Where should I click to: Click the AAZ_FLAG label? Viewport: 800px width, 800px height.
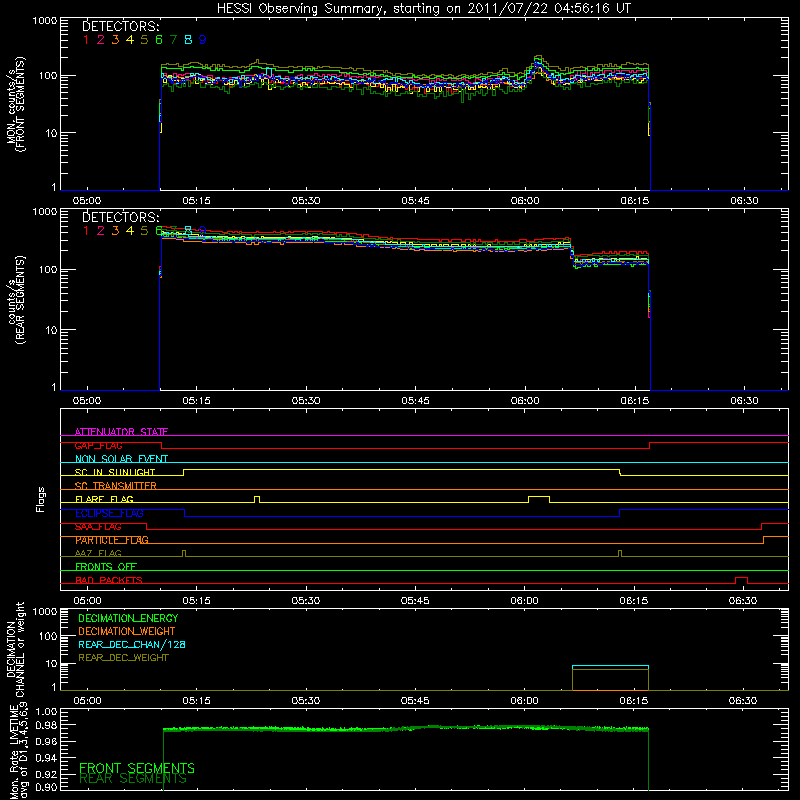click(98, 553)
